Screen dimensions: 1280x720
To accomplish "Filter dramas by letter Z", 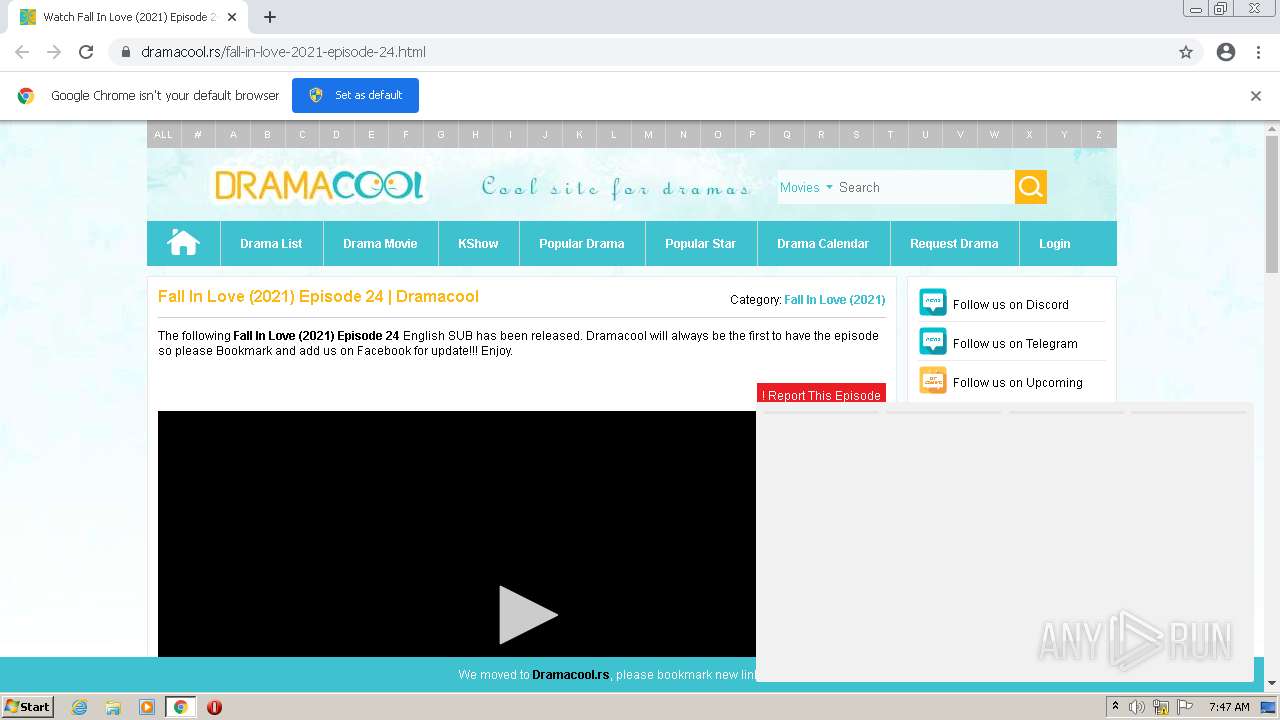I will coord(1099,134).
